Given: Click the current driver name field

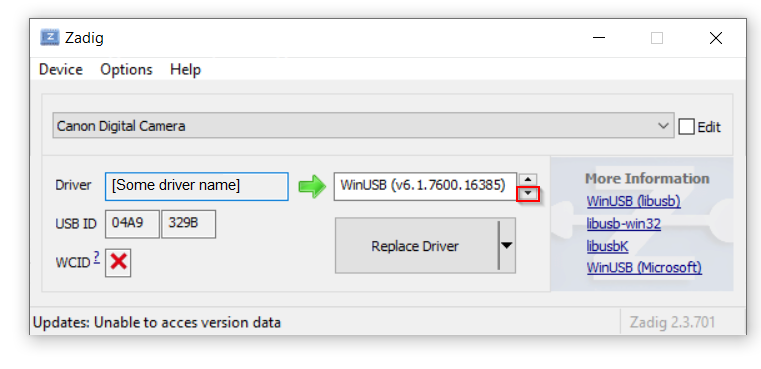Looking at the screenshot, I should click(197, 186).
